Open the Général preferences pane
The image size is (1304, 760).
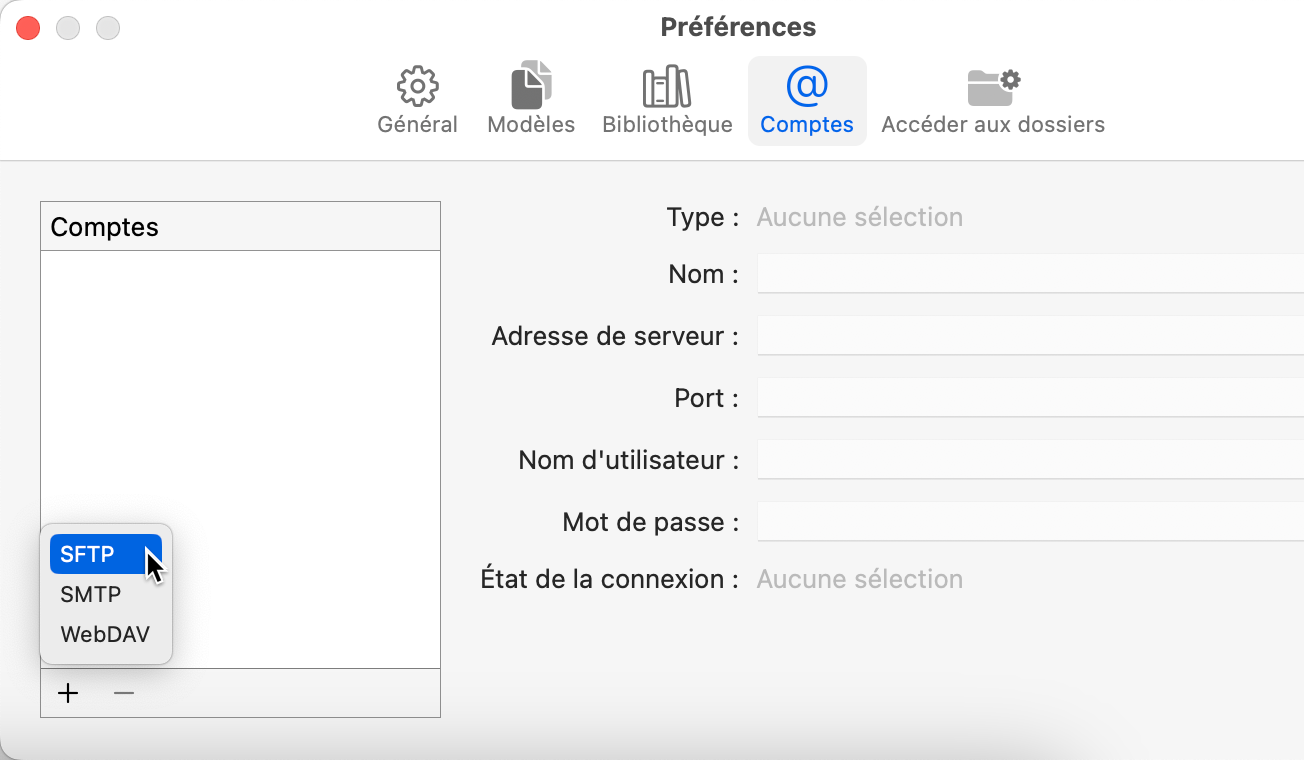click(x=417, y=97)
